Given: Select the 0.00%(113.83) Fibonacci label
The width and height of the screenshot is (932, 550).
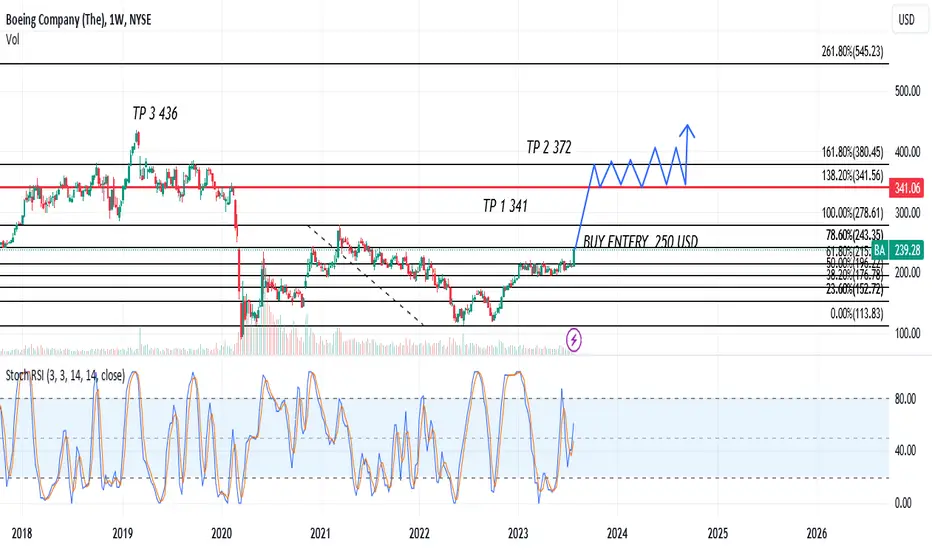Looking at the screenshot, I should (857, 313).
